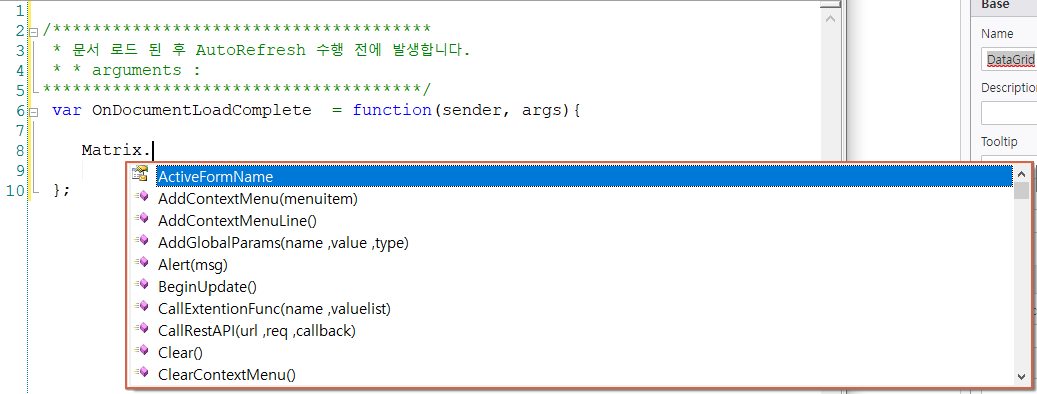This screenshot has width=1037, height=394.
Task: Click the autocomplete list scroll up arrow
Action: 1022,174
